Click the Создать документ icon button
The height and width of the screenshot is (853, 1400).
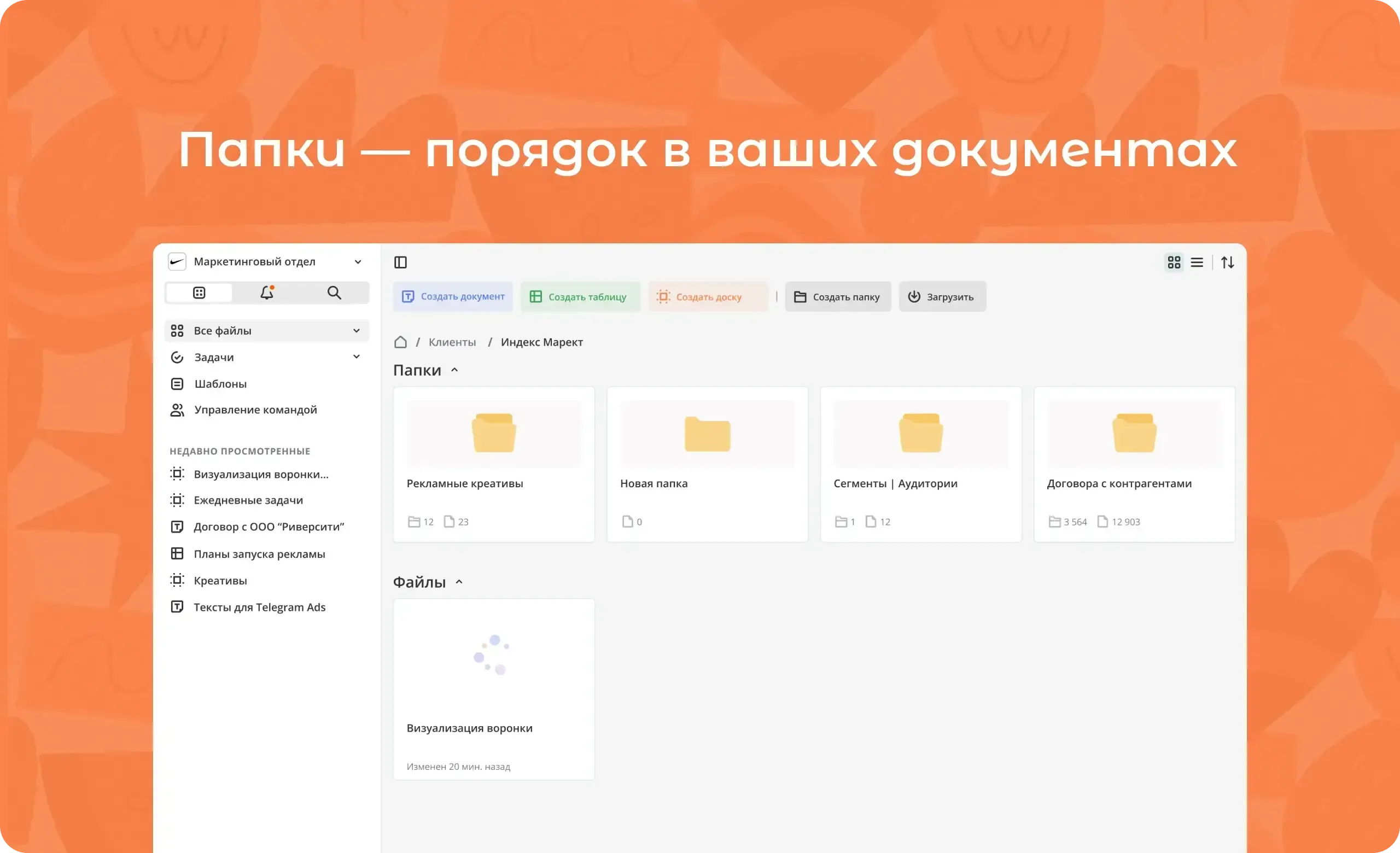[409, 296]
